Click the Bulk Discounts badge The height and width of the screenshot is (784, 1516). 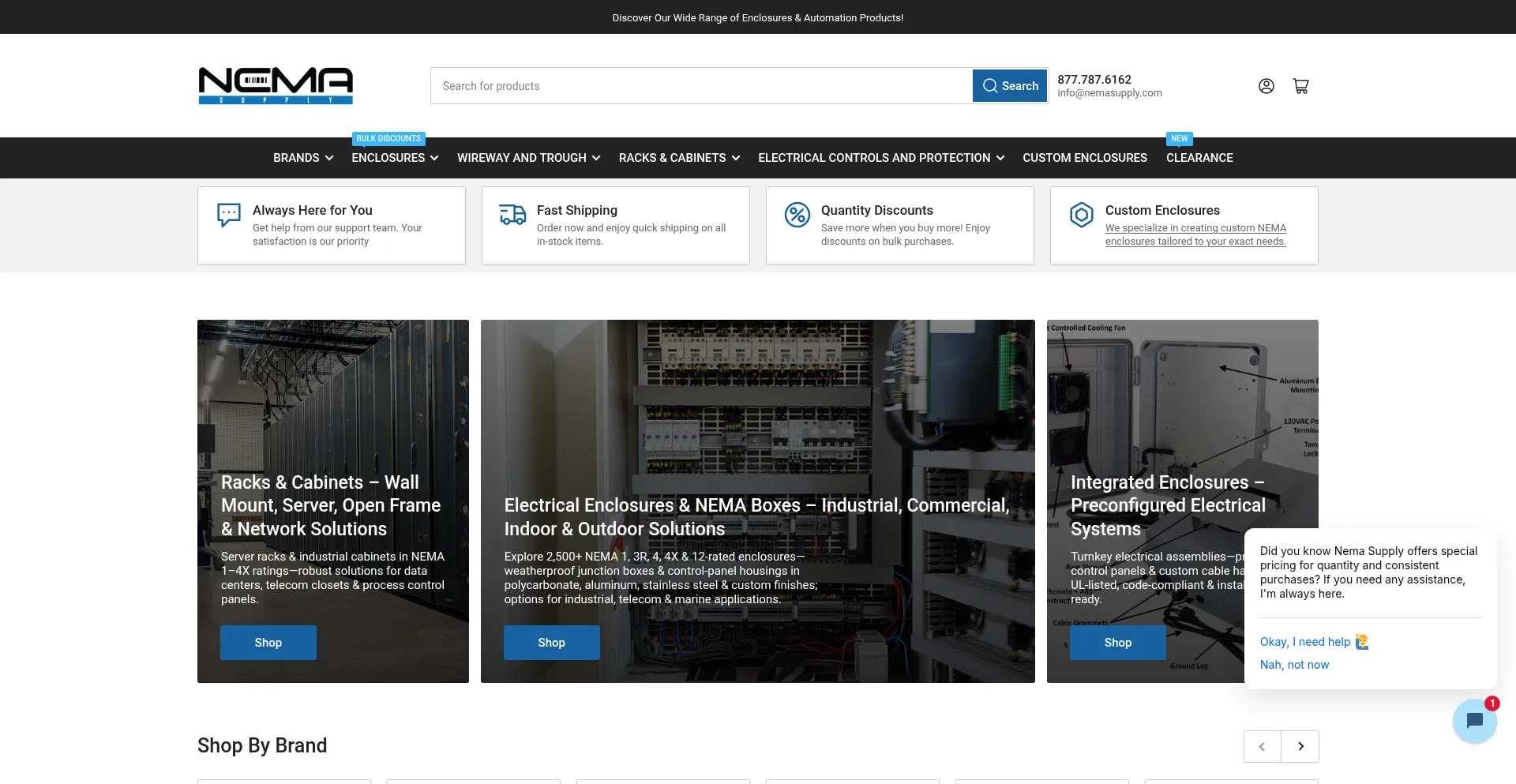388,139
